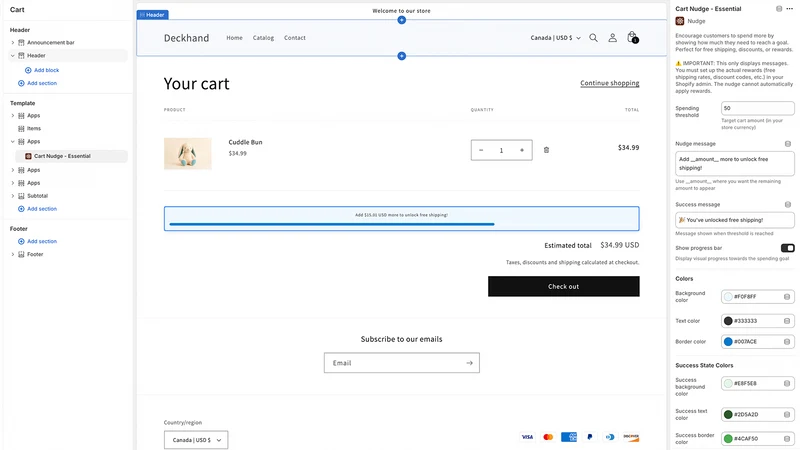The width and height of the screenshot is (800, 450).
Task: Open Cuddle Bun product link
Action: (x=245, y=142)
